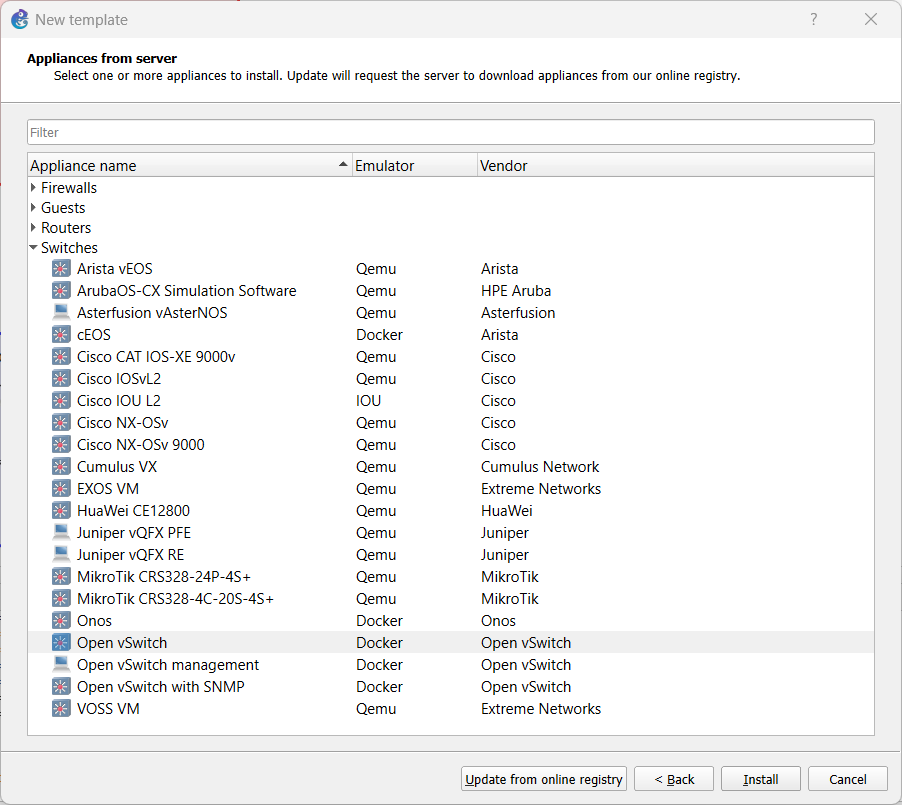Click the Open vSwitch management computer icon
Viewport: 902px width, 805px height.
pos(61,665)
